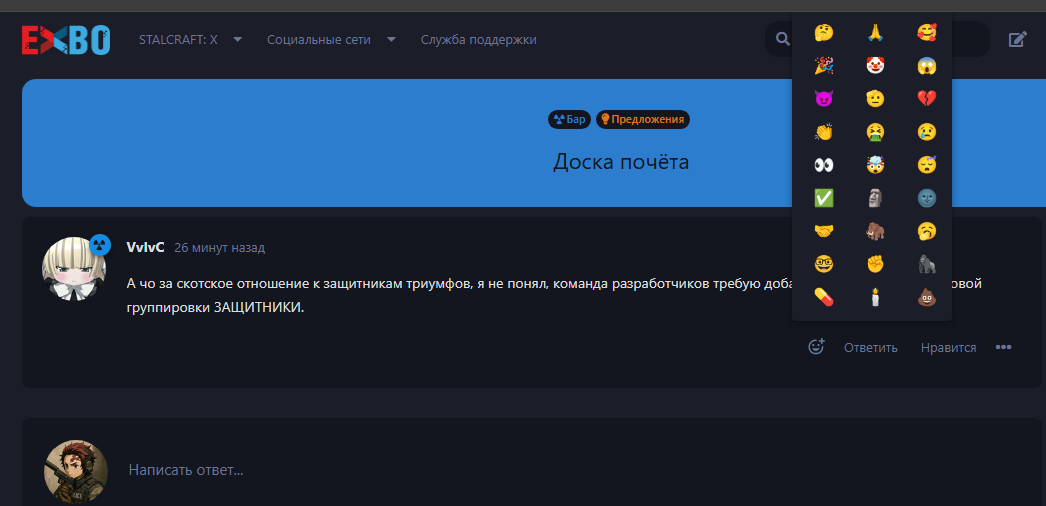Screen dimensions: 1046x506
Task: Open the post options three-dots menu
Action: 1003,347
